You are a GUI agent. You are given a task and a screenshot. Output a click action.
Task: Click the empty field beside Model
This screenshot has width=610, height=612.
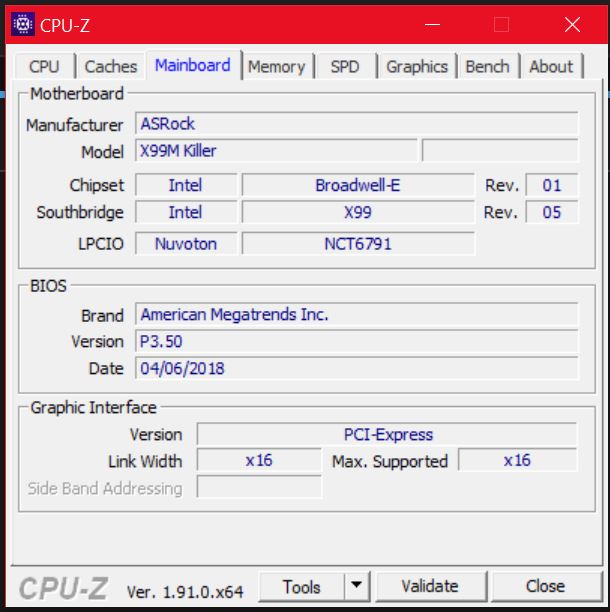[x=500, y=151]
